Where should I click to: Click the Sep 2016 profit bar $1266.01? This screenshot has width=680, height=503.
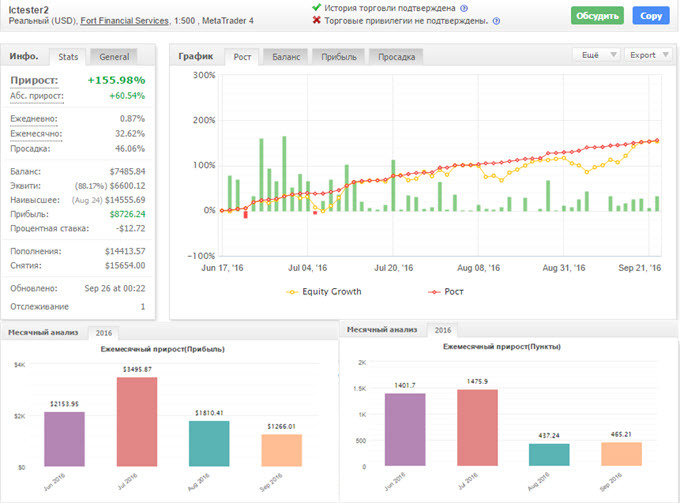(281, 451)
